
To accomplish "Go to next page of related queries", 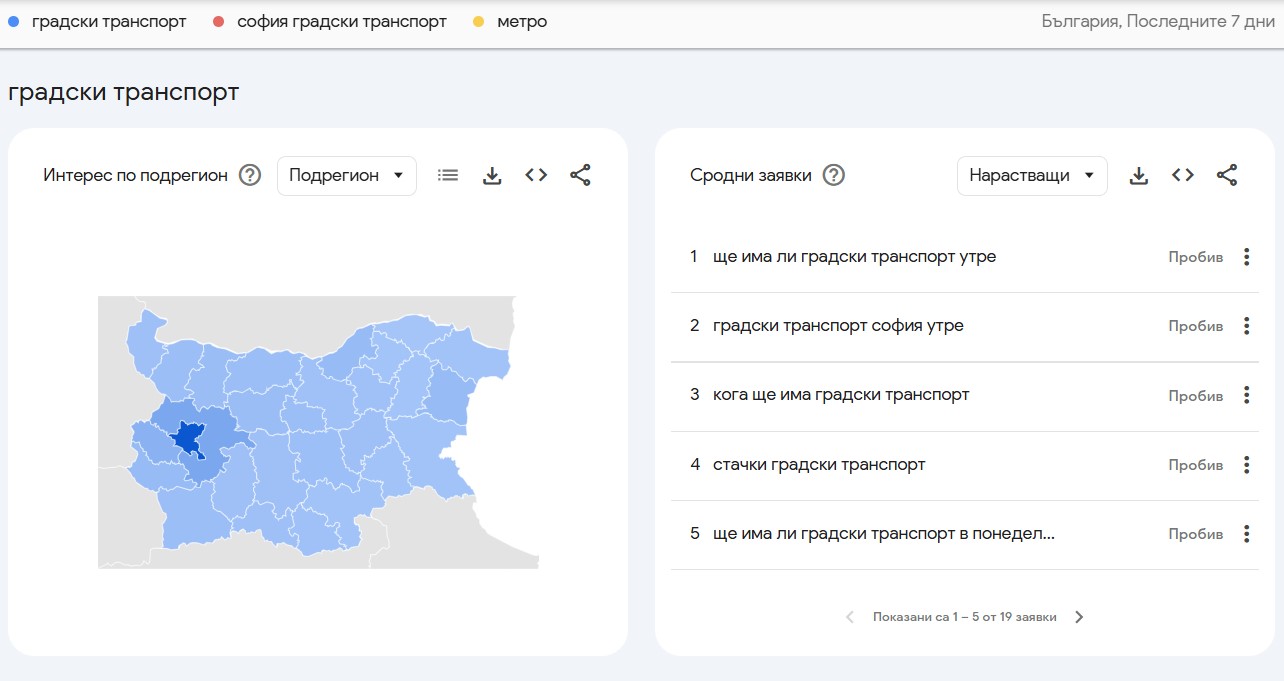I will 1079,617.
